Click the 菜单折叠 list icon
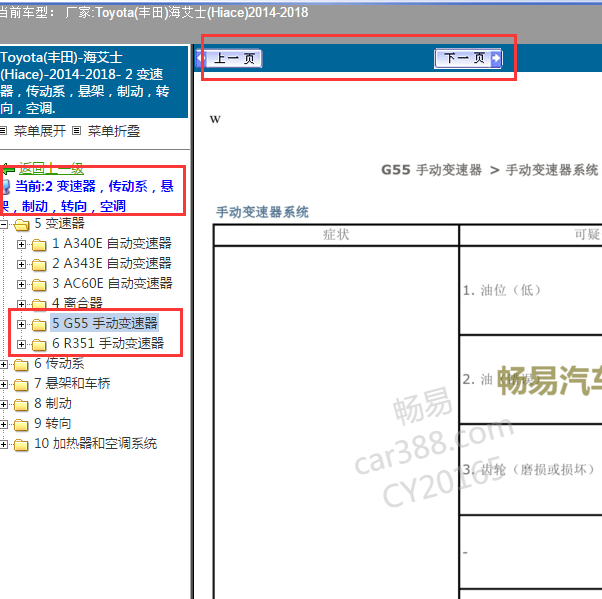The width and height of the screenshot is (602, 599). coord(77,131)
